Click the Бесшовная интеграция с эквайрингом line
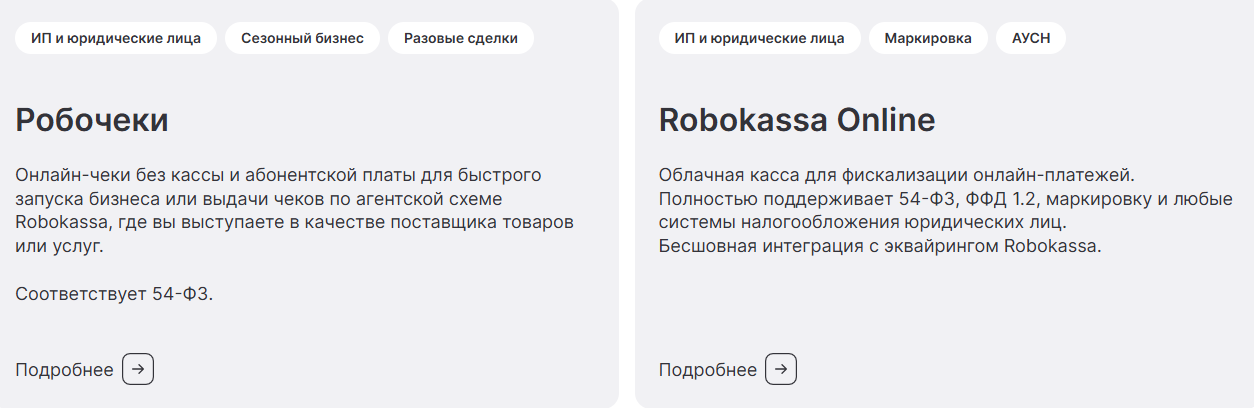Viewport: 1254px width, 408px height. (x=880, y=246)
